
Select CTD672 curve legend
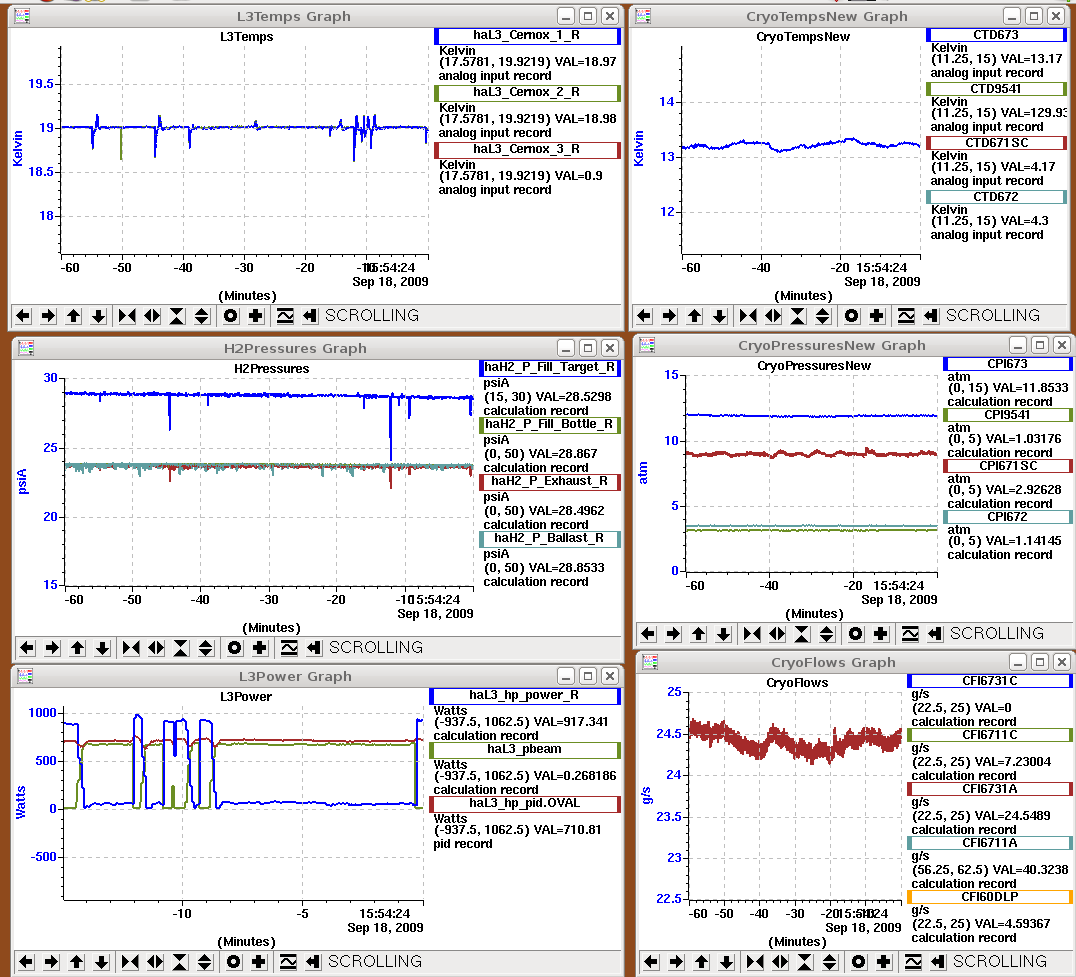coord(996,197)
